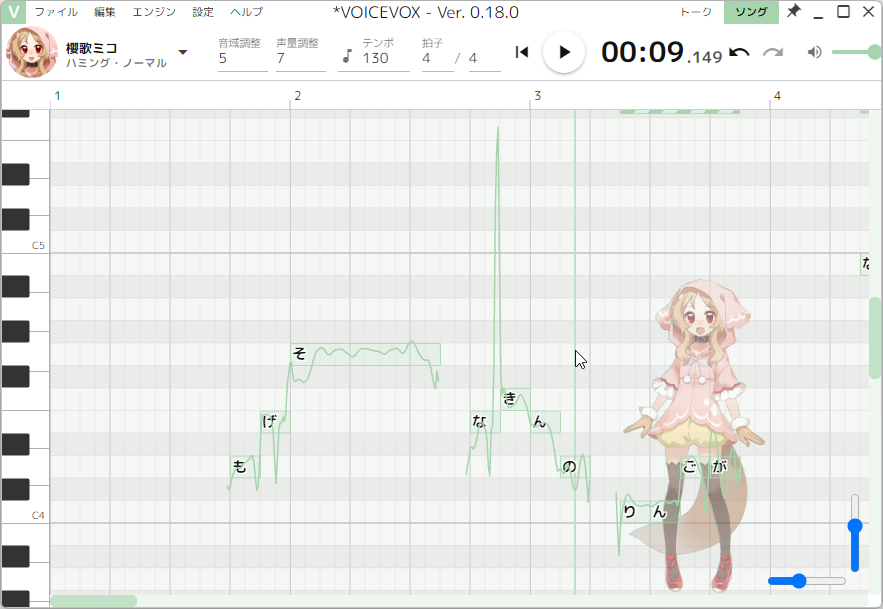Open the 編集 menu

[105, 12]
